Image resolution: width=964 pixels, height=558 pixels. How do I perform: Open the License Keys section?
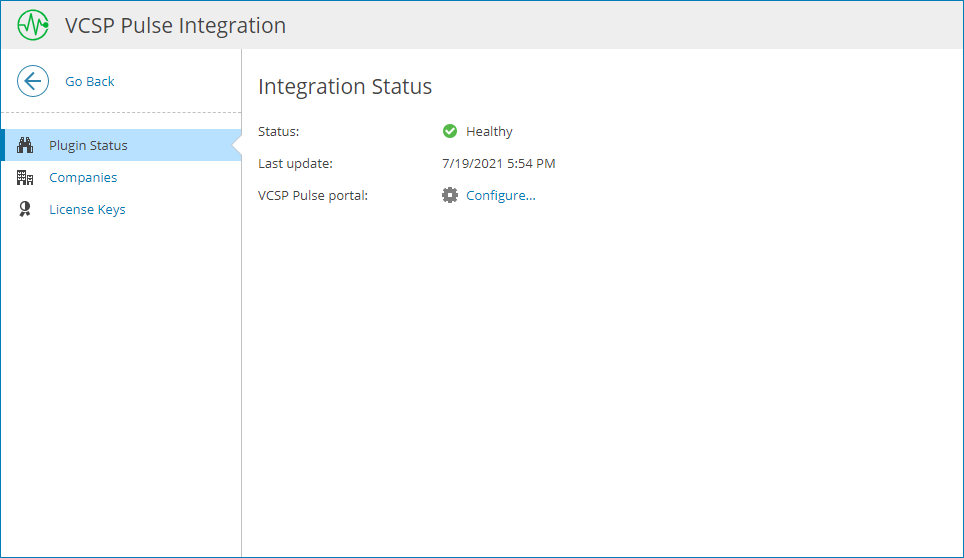(87, 209)
